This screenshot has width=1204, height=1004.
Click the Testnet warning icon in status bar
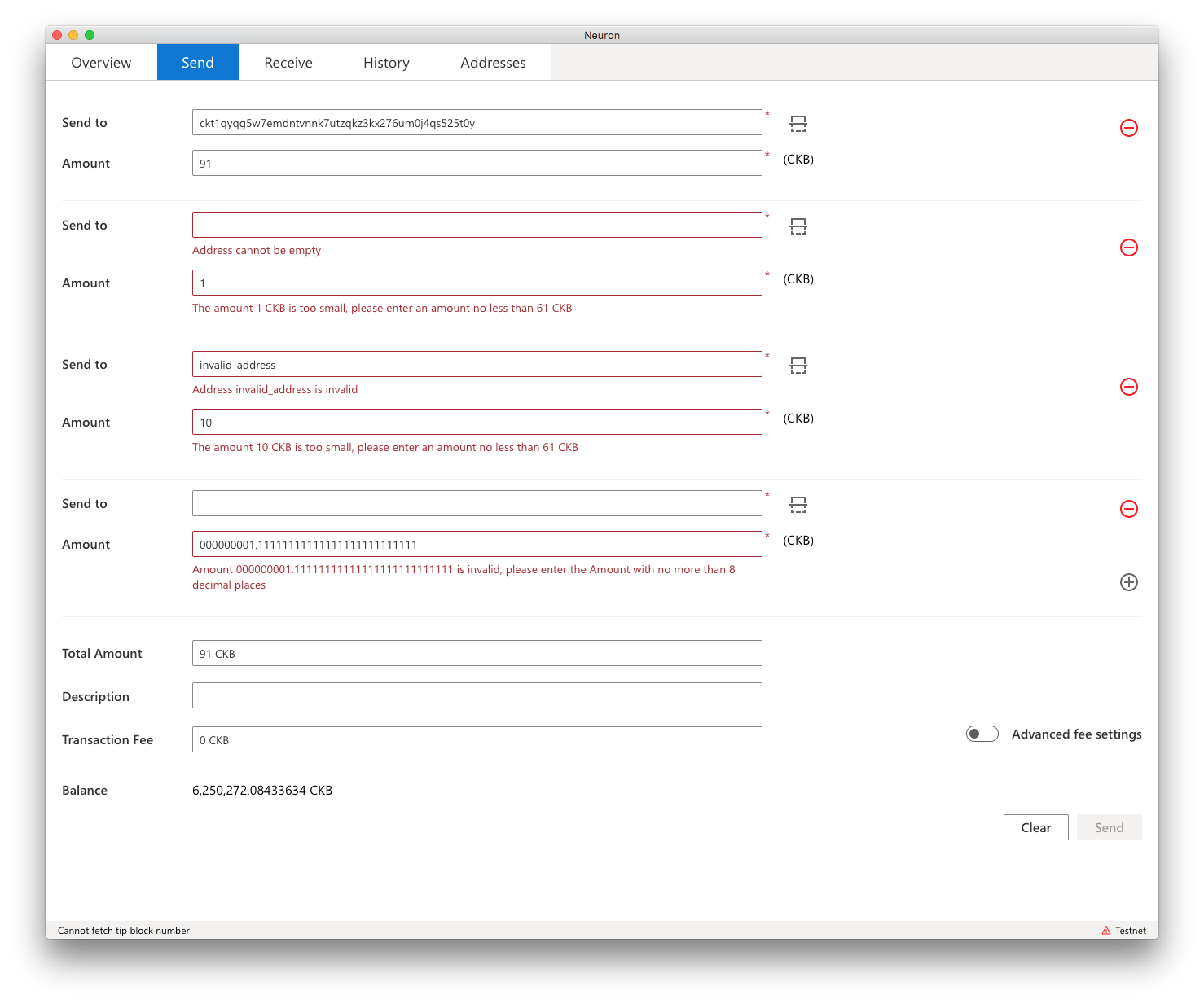tap(1106, 931)
